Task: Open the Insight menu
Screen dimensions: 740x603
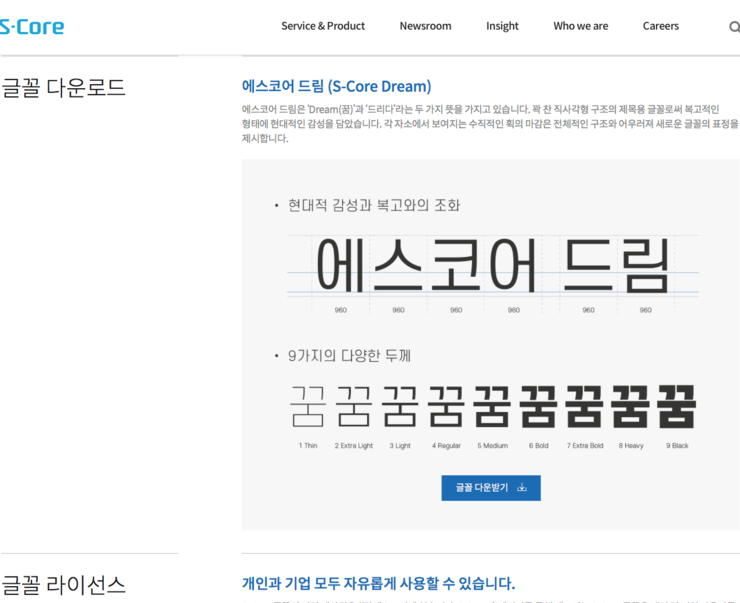Action: pyautogui.click(x=502, y=26)
